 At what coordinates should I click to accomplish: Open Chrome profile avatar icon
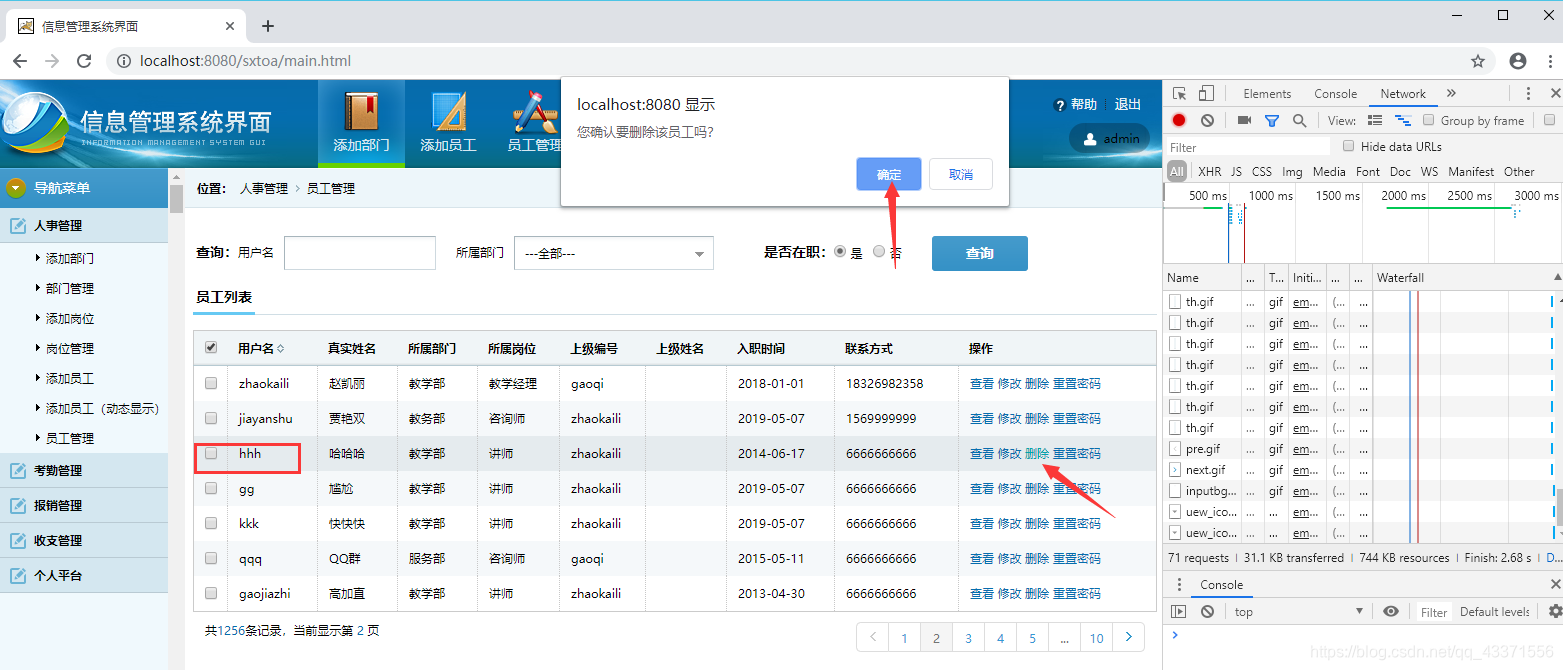point(1518,61)
